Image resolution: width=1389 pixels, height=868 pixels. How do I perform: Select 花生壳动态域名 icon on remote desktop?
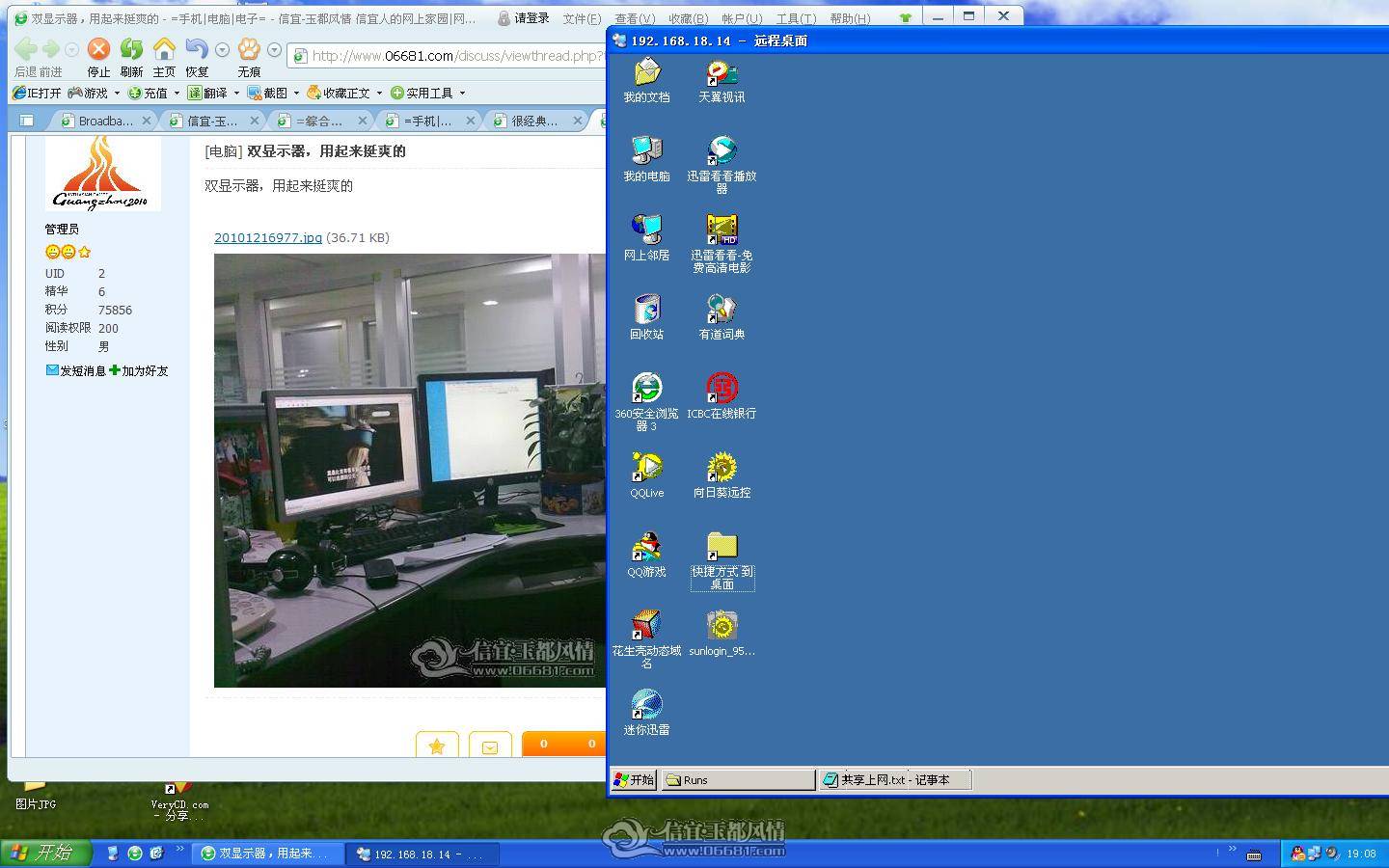[x=646, y=640]
